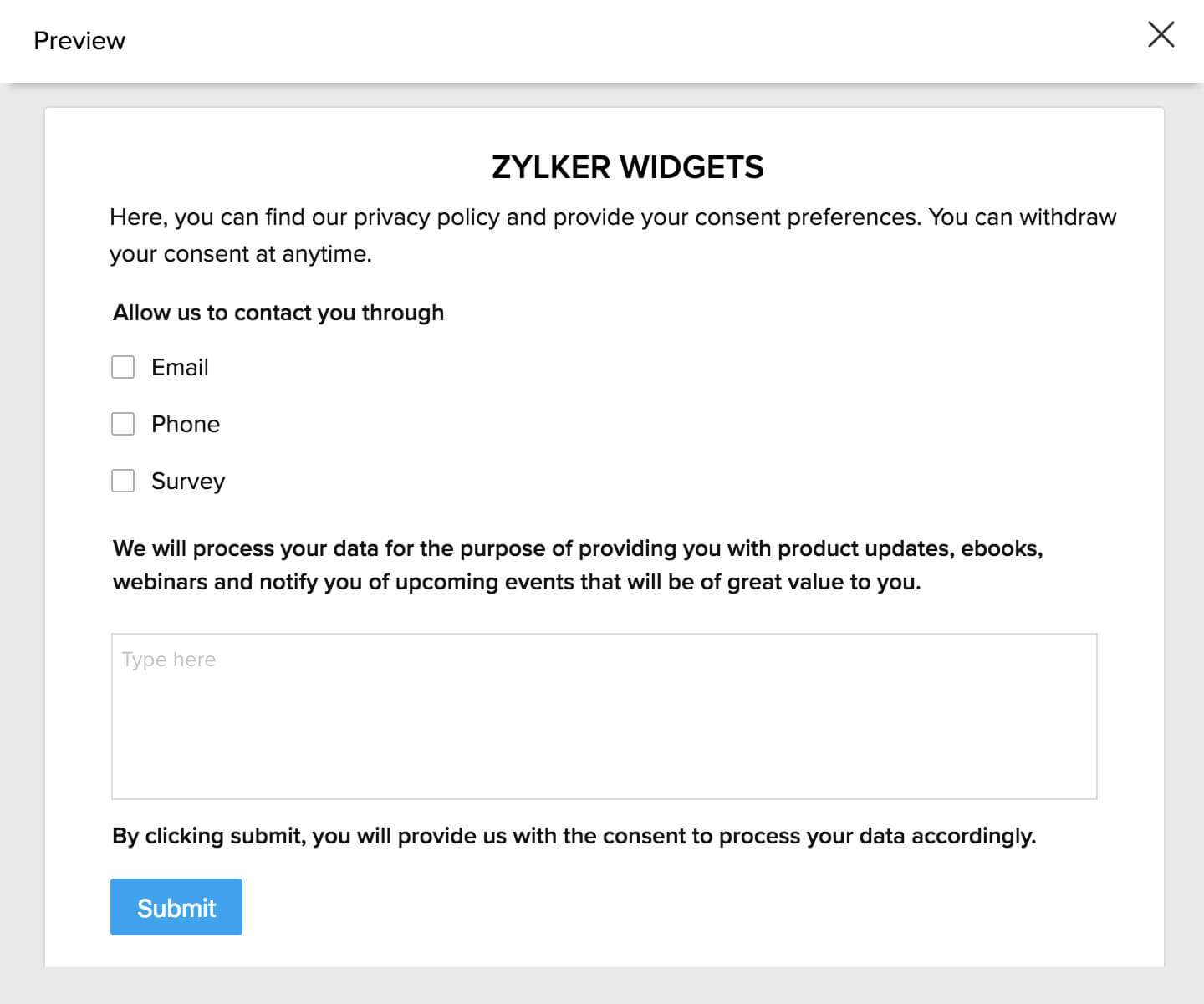Click the Submit button
This screenshot has height=1004, width=1204.
coord(176,907)
